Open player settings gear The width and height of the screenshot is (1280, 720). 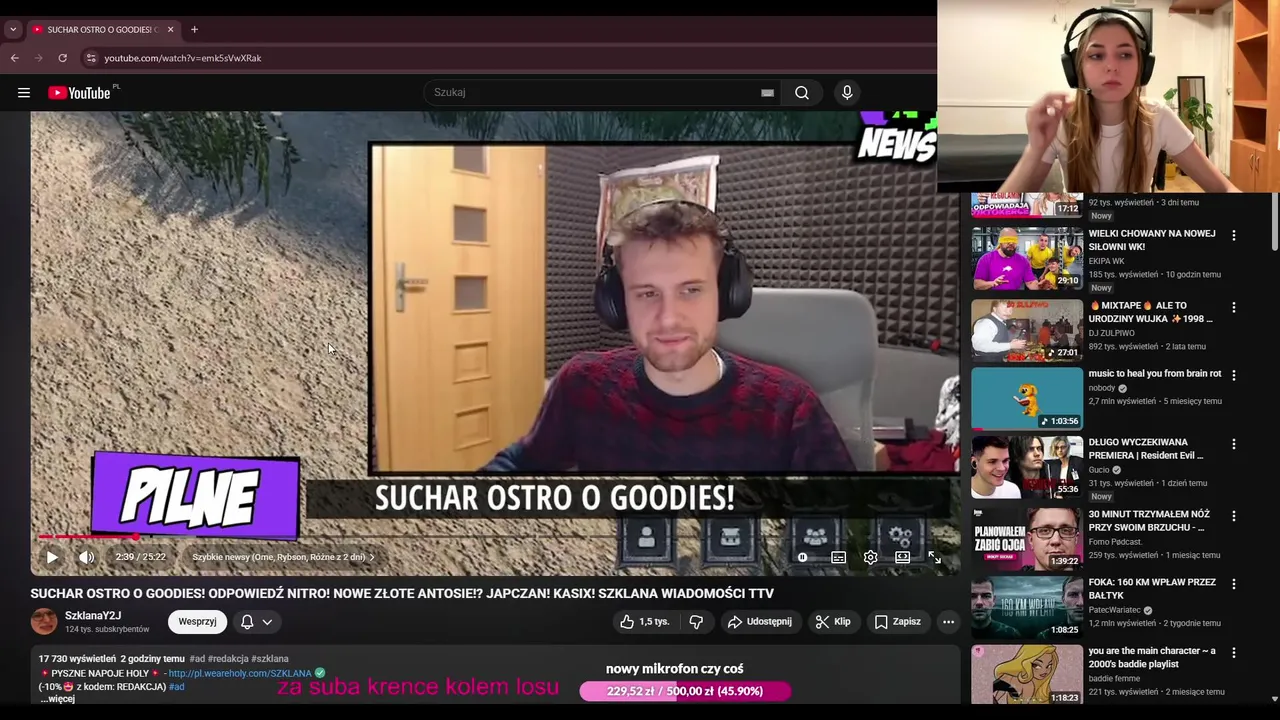[x=870, y=557]
